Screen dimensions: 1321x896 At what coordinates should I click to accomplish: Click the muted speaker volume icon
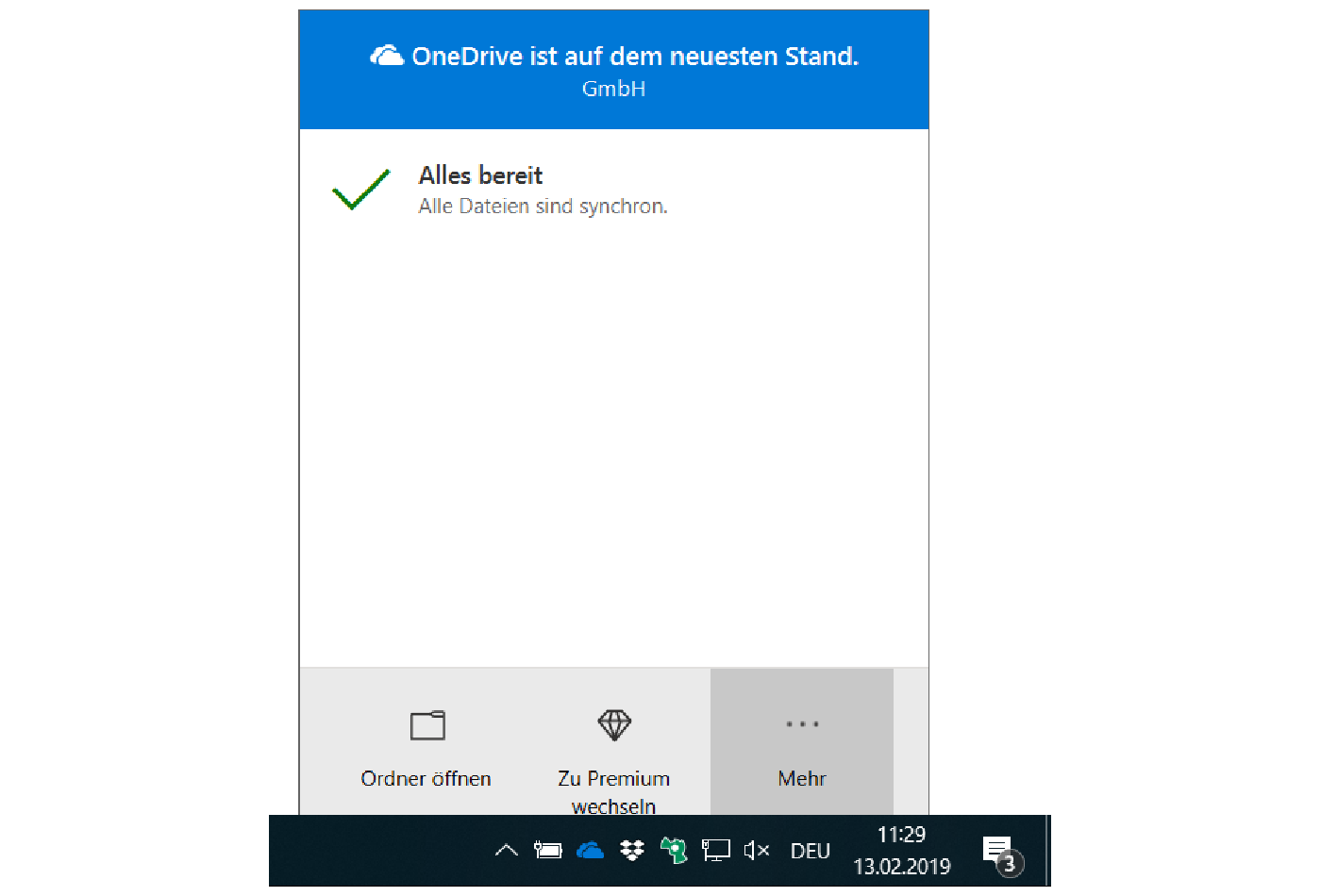757,851
